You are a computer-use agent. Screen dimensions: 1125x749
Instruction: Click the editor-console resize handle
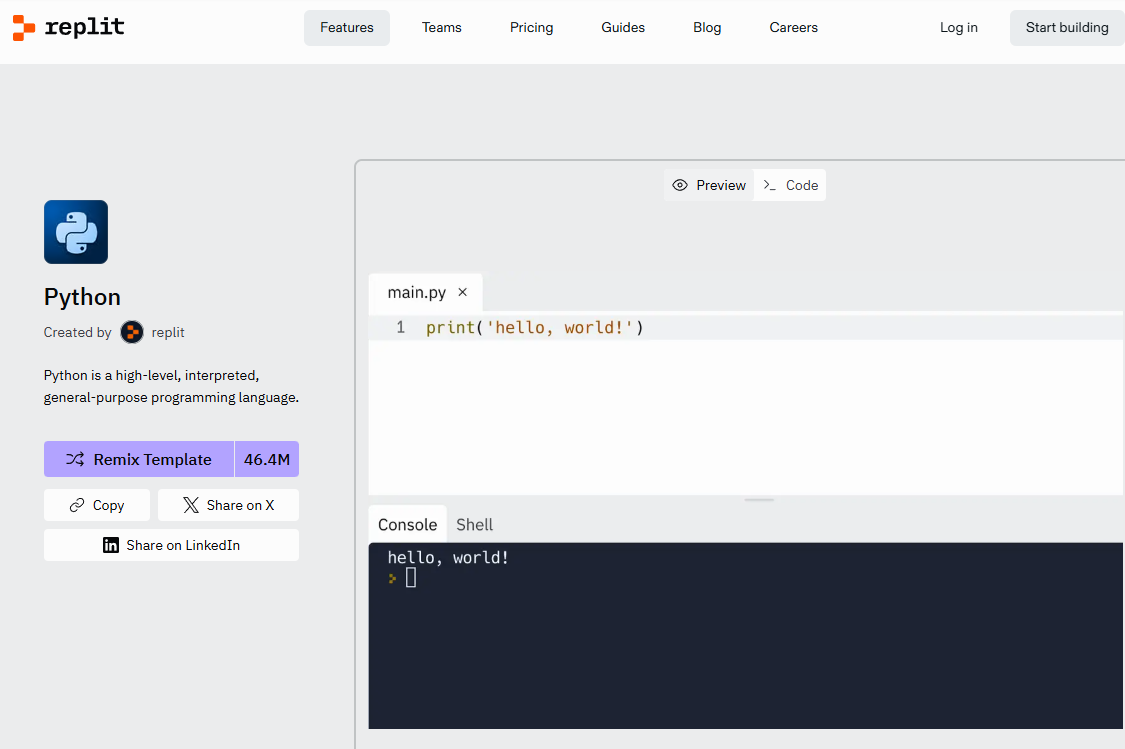[x=759, y=499]
